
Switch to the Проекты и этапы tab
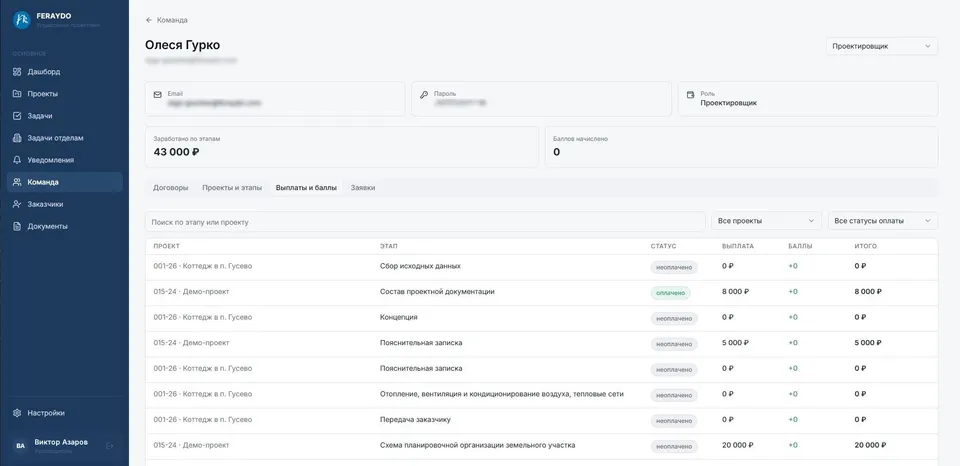(232, 188)
